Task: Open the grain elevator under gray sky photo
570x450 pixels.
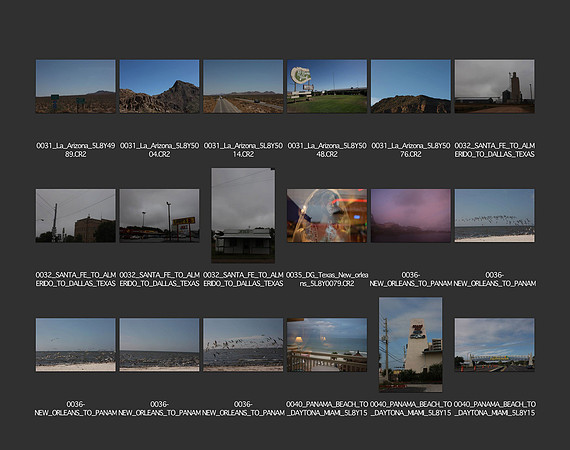Action: [494, 87]
